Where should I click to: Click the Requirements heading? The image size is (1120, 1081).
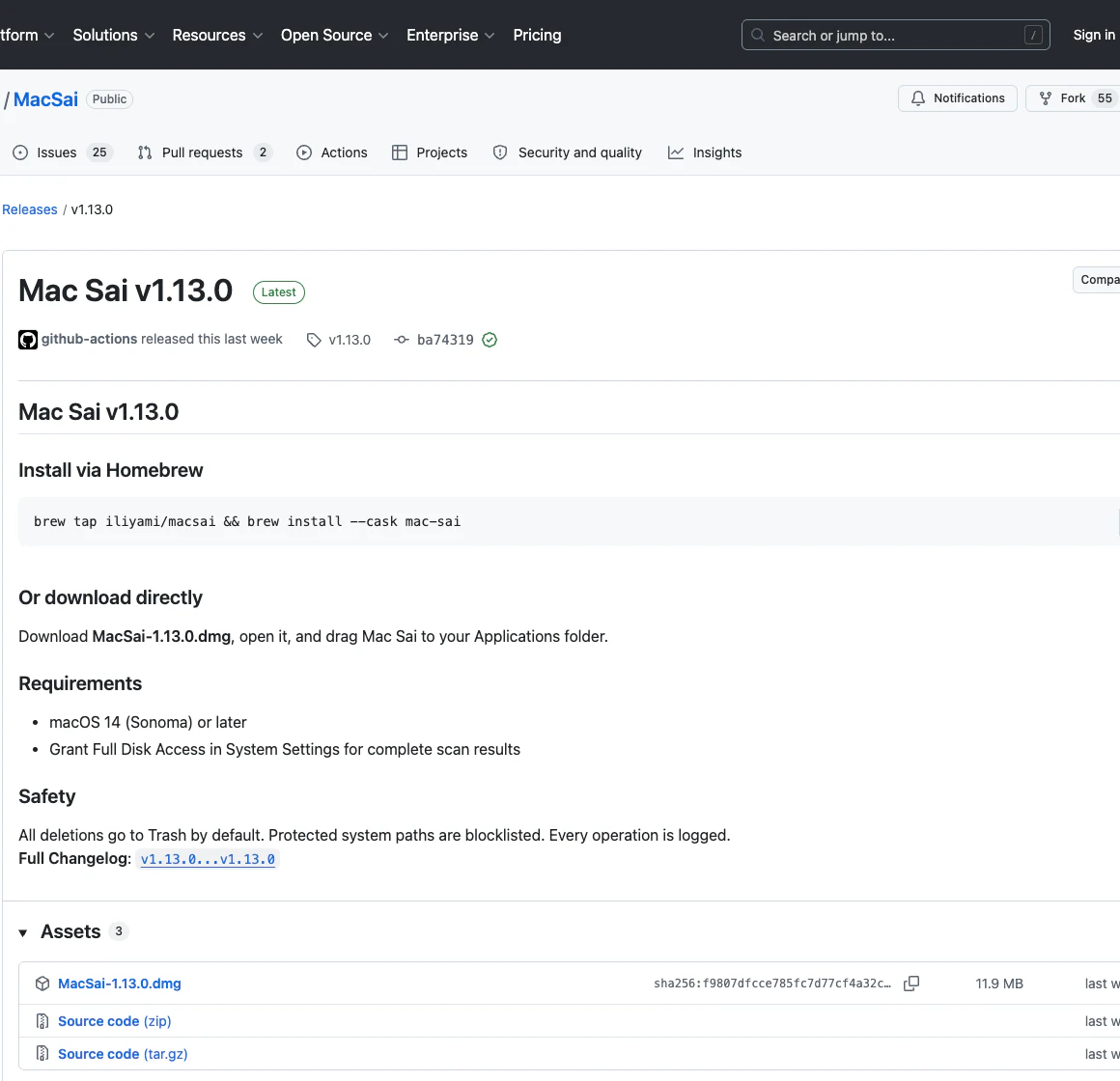80,683
